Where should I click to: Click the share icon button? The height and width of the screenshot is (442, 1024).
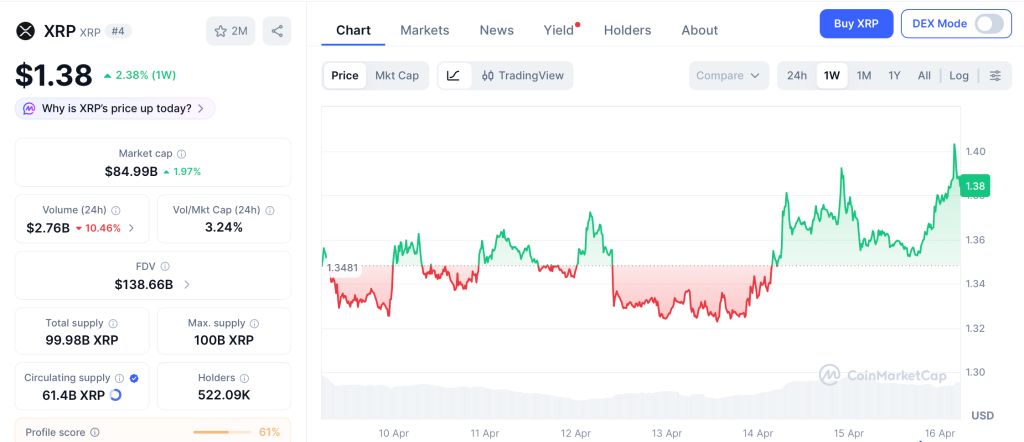[277, 31]
